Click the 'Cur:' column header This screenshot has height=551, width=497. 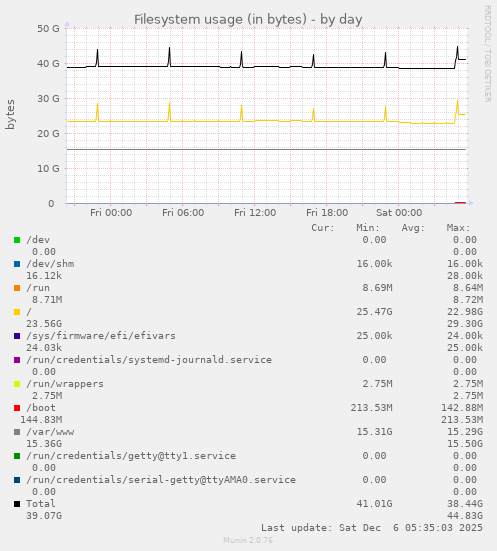pos(323,228)
